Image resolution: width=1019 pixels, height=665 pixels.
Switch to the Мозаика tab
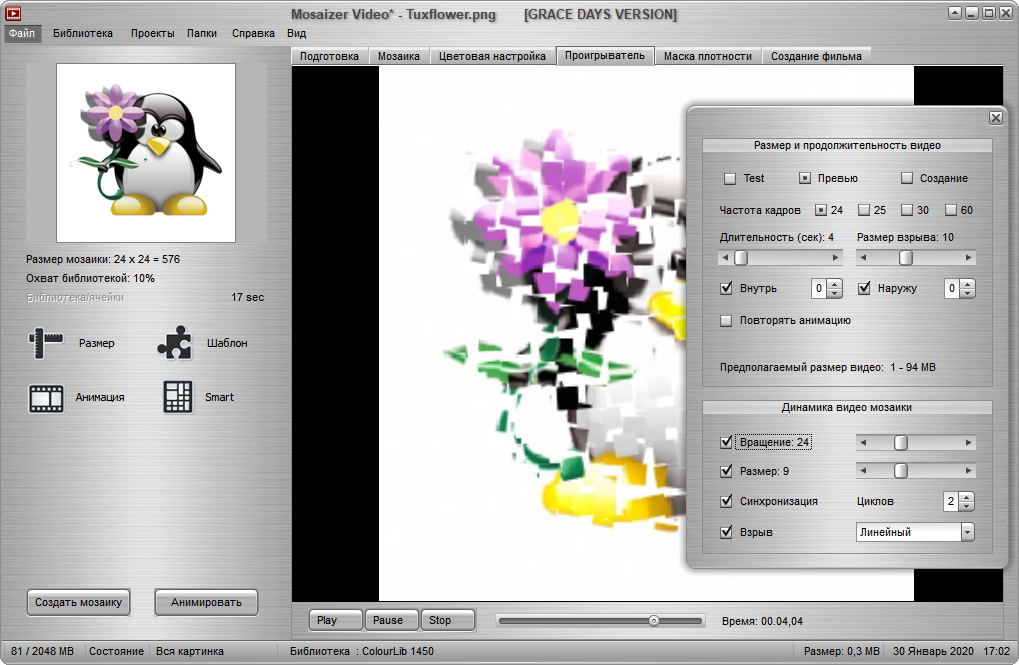[398, 57]
